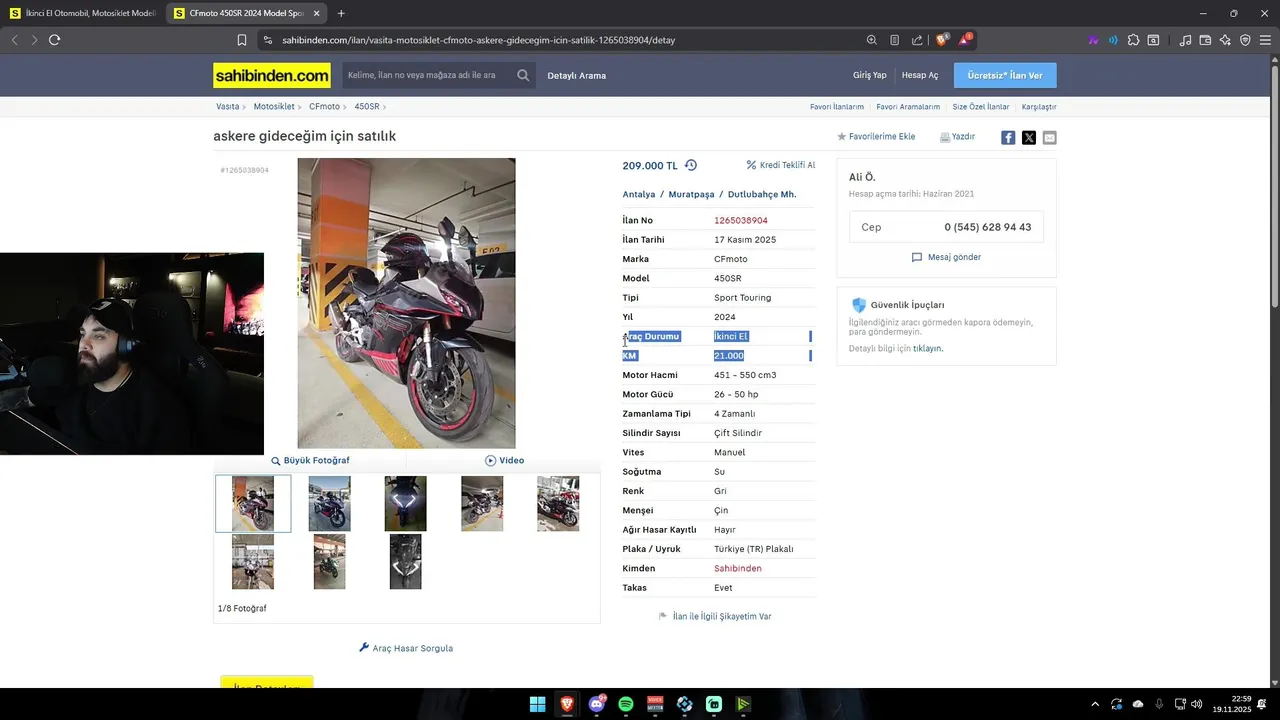Open Spotify from the taskbar
1280x720 pixels.
626,704
